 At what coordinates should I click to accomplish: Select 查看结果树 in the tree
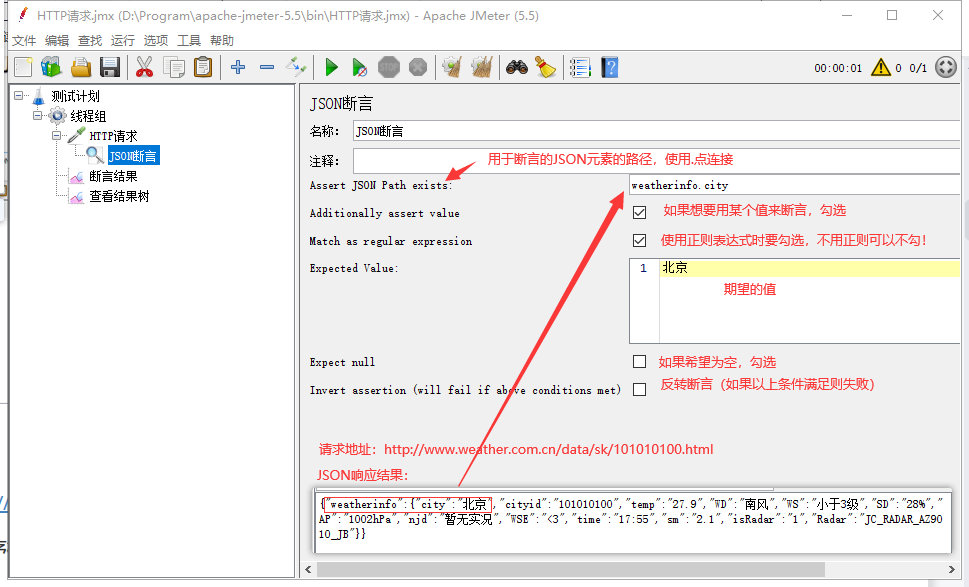[x=118, y=196]
